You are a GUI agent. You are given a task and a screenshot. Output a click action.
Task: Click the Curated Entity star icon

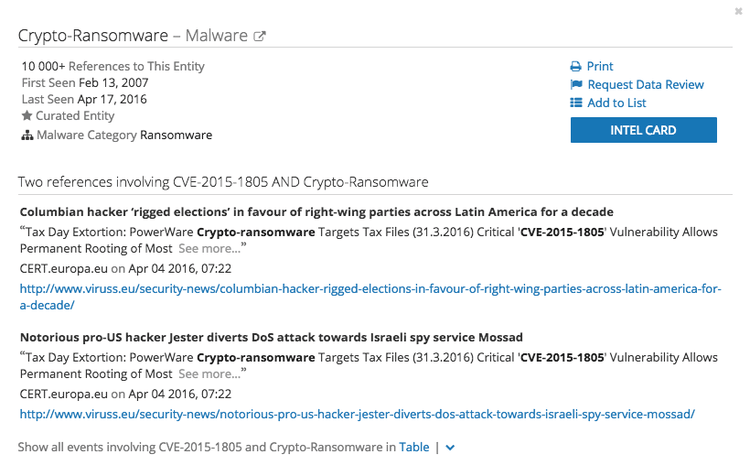tap(27, 117)
